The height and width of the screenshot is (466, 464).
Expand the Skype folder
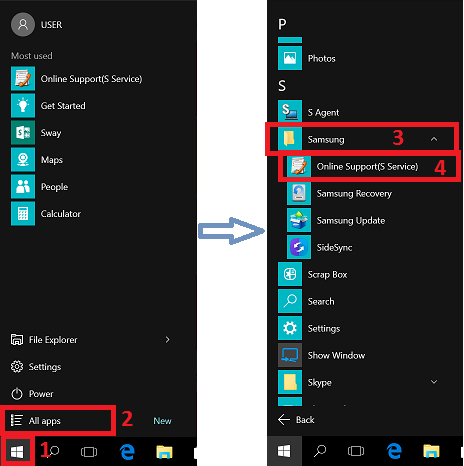click(434, 382)
